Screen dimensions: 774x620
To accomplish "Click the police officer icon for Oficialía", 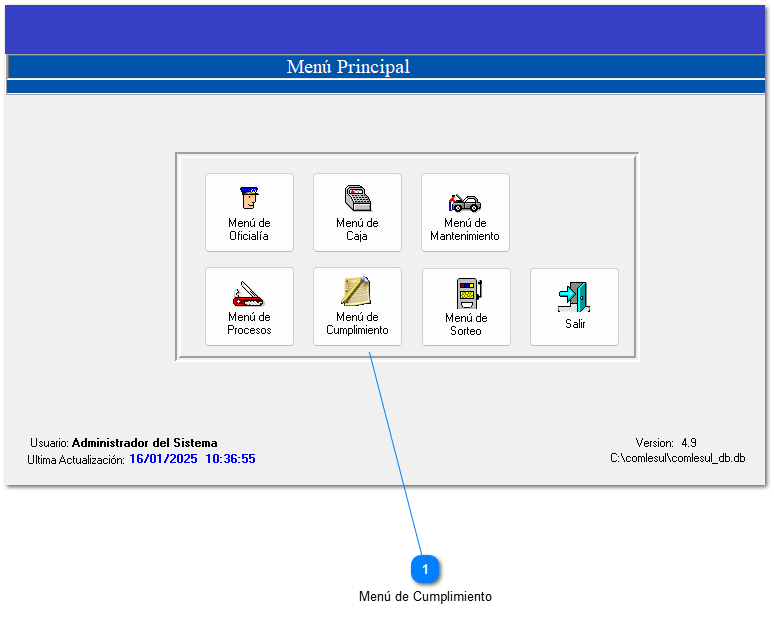I will [249, 198].
